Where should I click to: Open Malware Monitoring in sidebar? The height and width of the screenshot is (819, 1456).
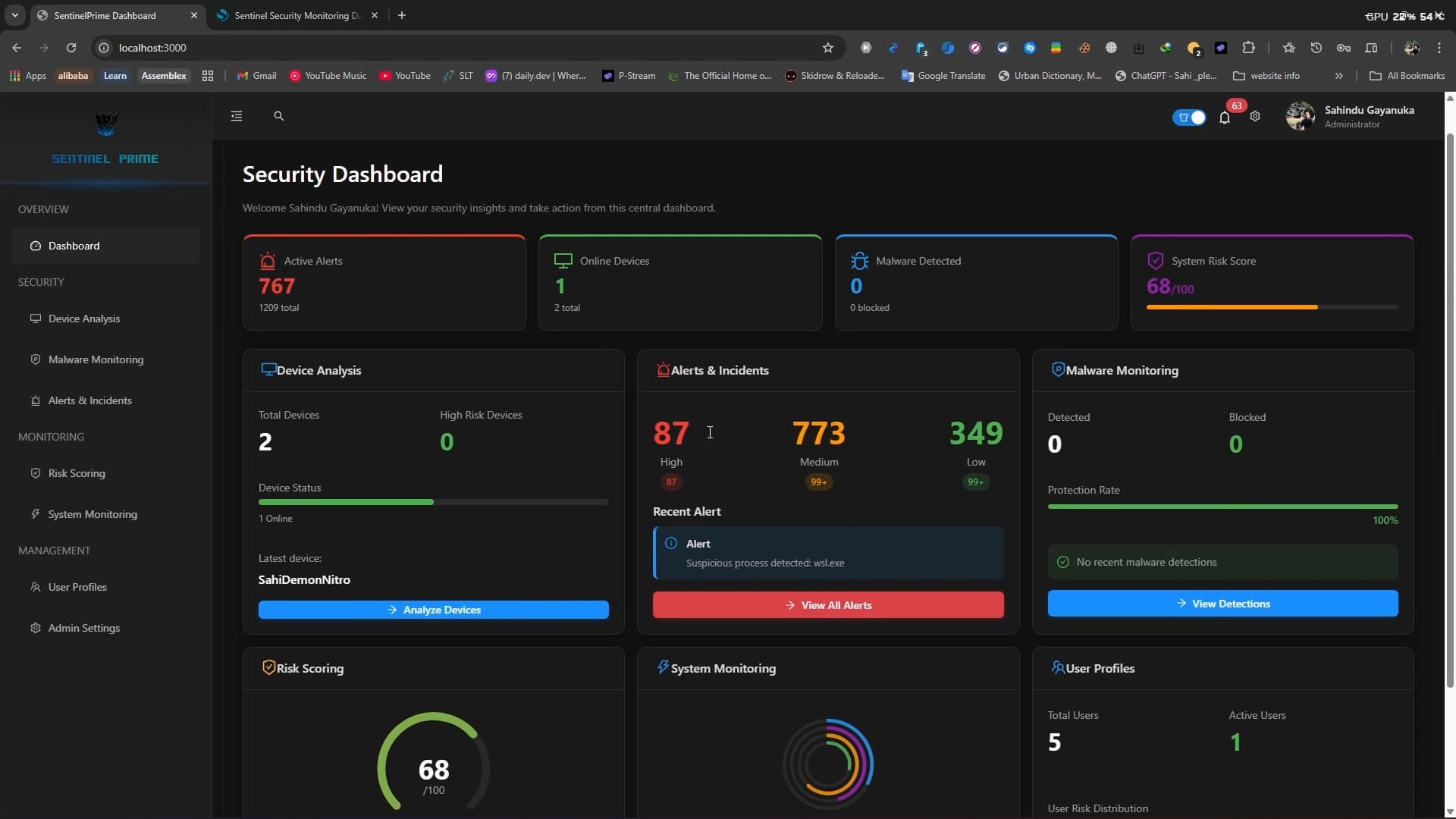[96, 359]
